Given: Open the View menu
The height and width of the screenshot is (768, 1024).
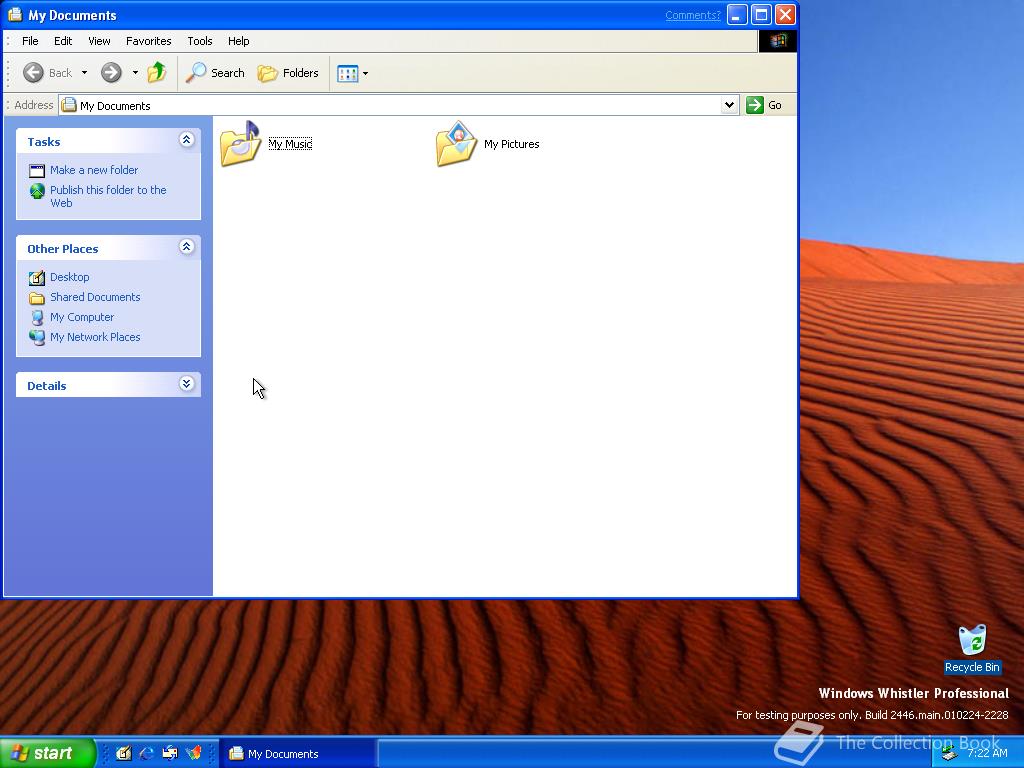Looking at the screenshot, I should (99, 40).
